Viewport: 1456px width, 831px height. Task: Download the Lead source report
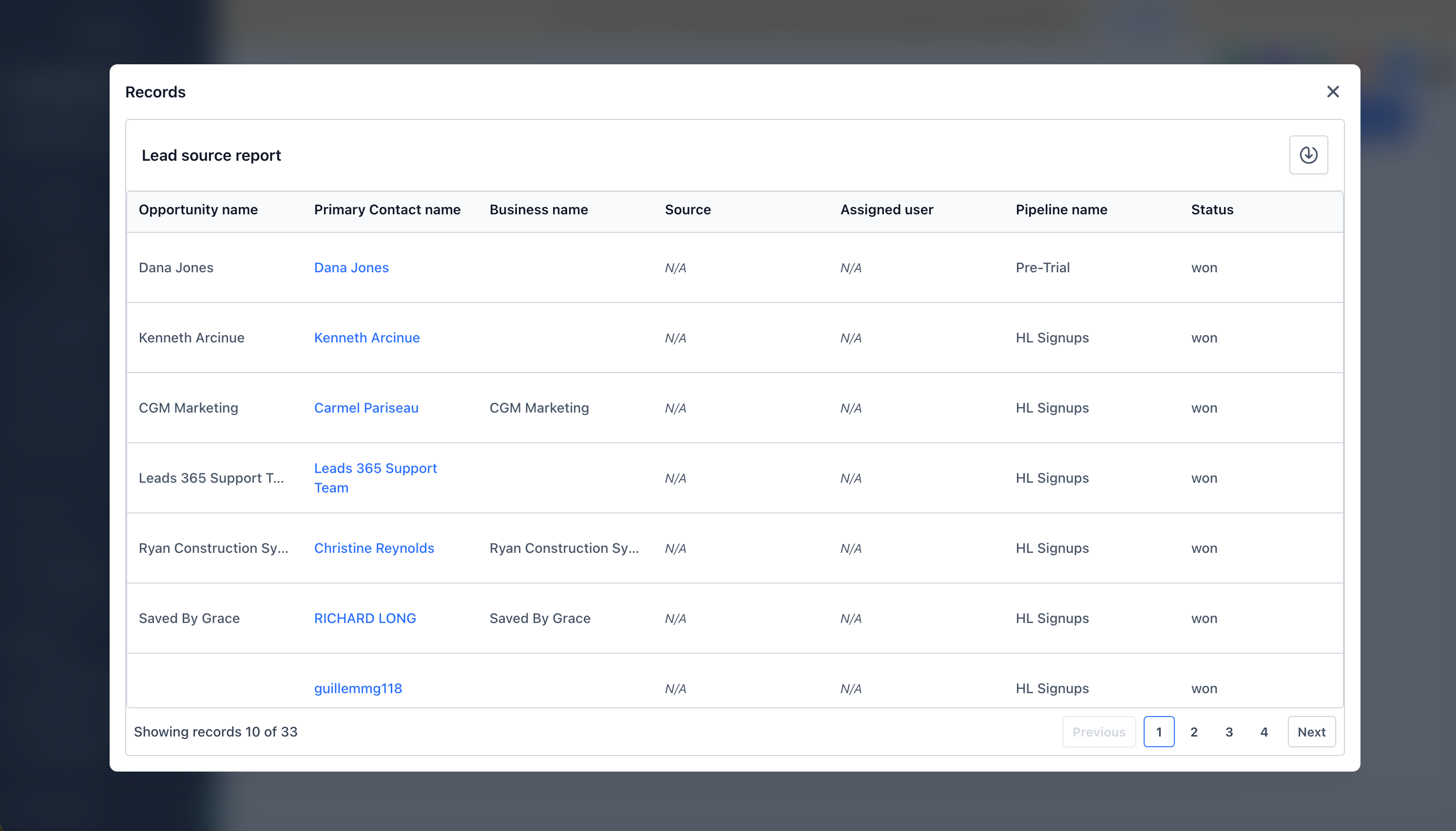[1308, 155]
